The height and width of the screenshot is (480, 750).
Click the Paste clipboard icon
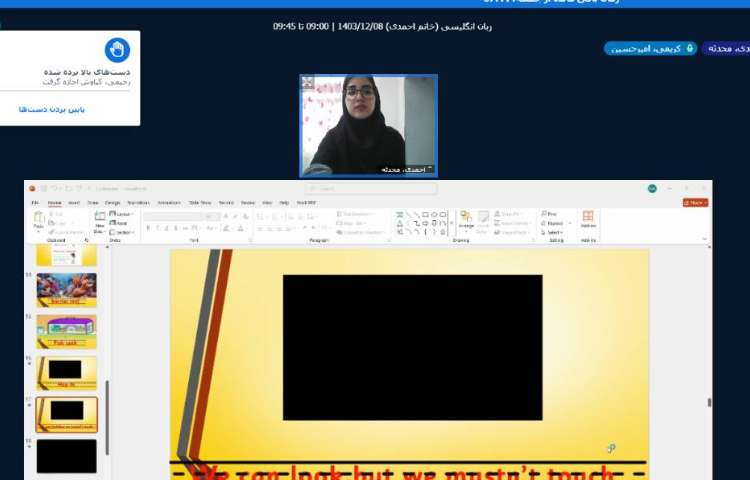click(x=39, y=218)
